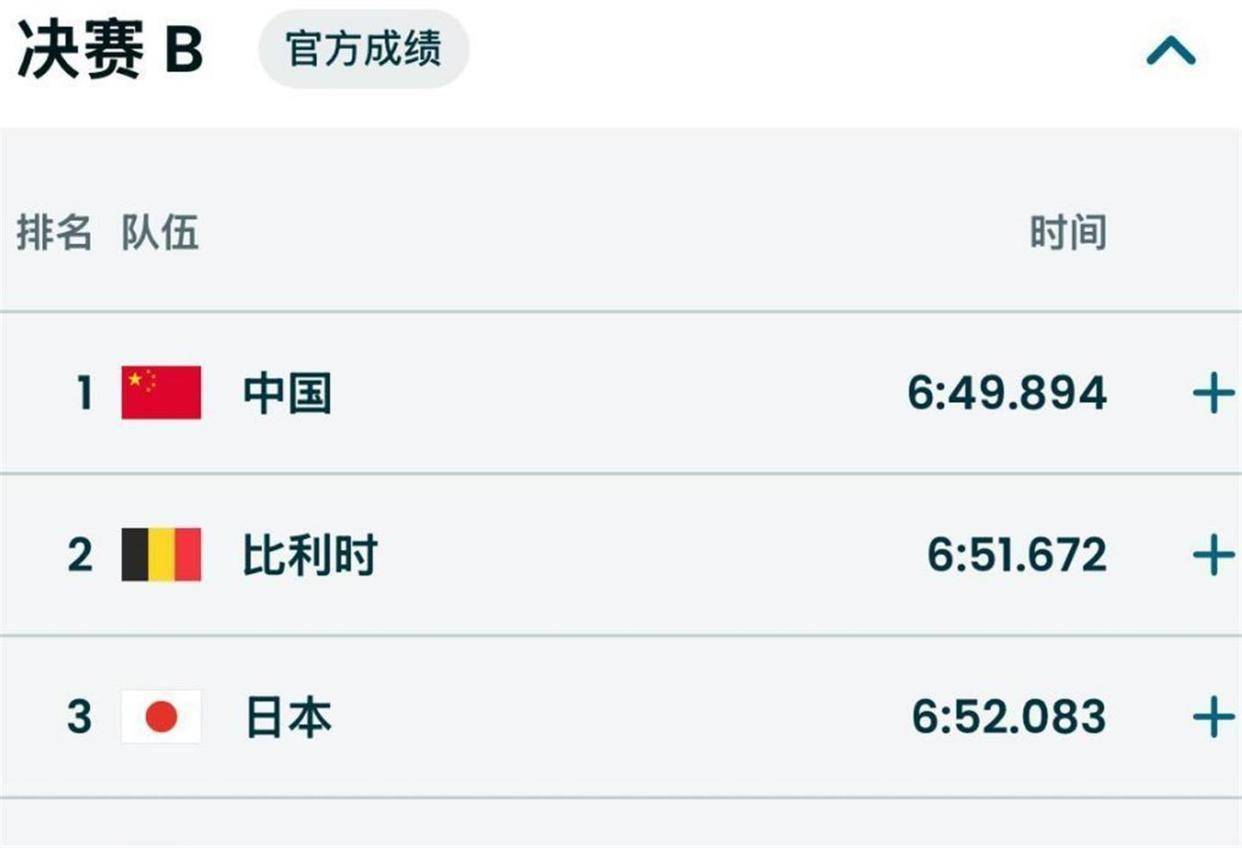Click the 队伍 column header
Viewport: 1242px width, 848px height.
[160, 233]
